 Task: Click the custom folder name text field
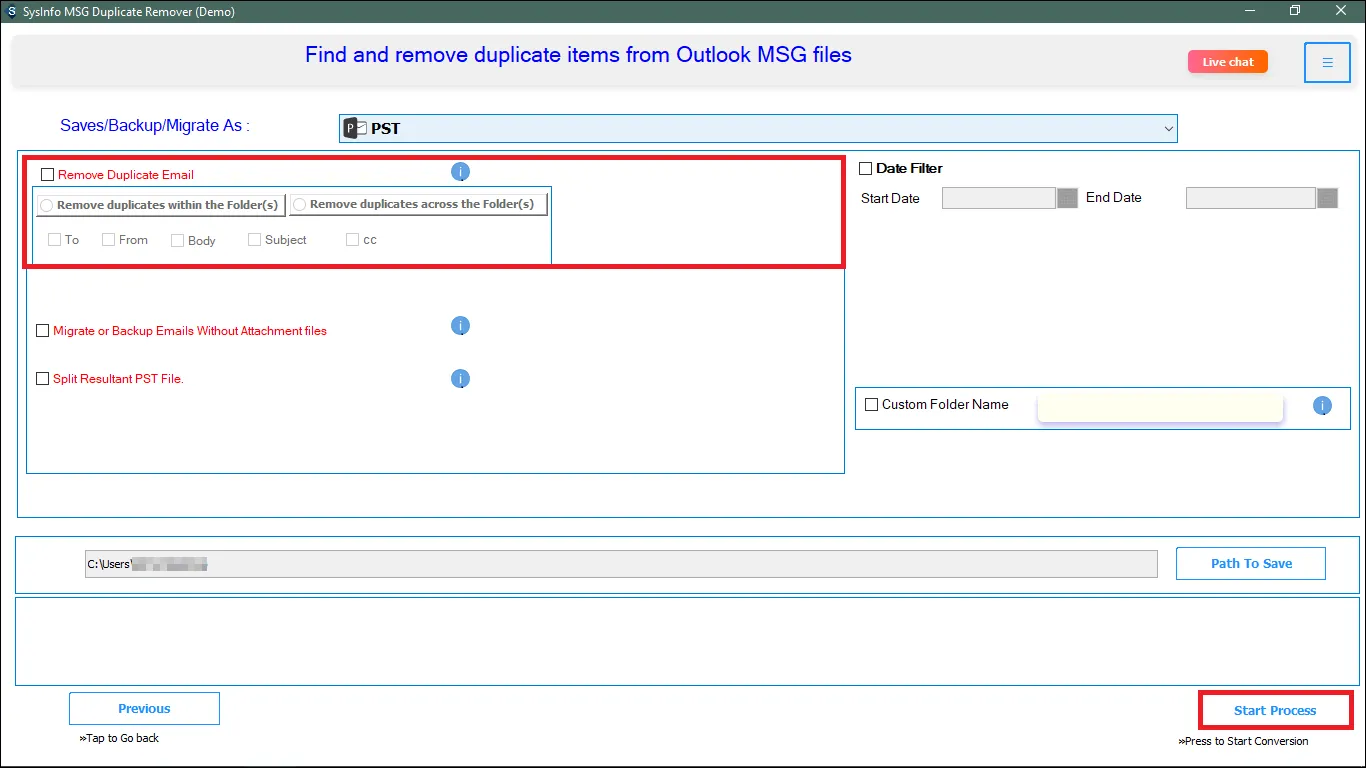(x=1160, y=408)
